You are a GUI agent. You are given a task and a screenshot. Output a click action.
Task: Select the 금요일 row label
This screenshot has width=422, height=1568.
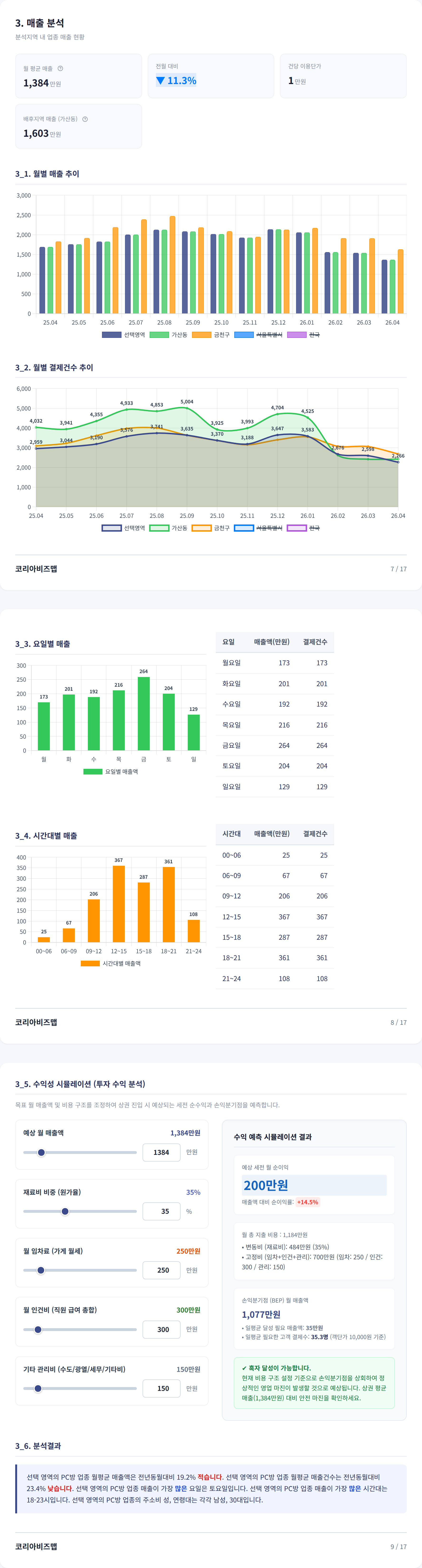point(231,745)
